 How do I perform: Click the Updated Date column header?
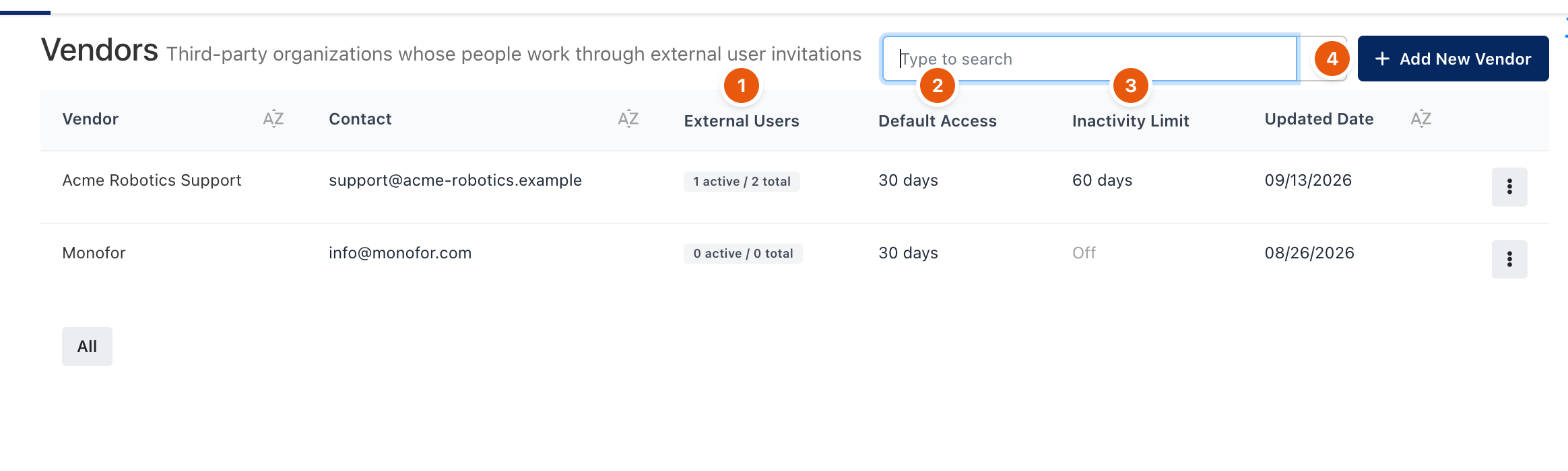(1319, 119)
